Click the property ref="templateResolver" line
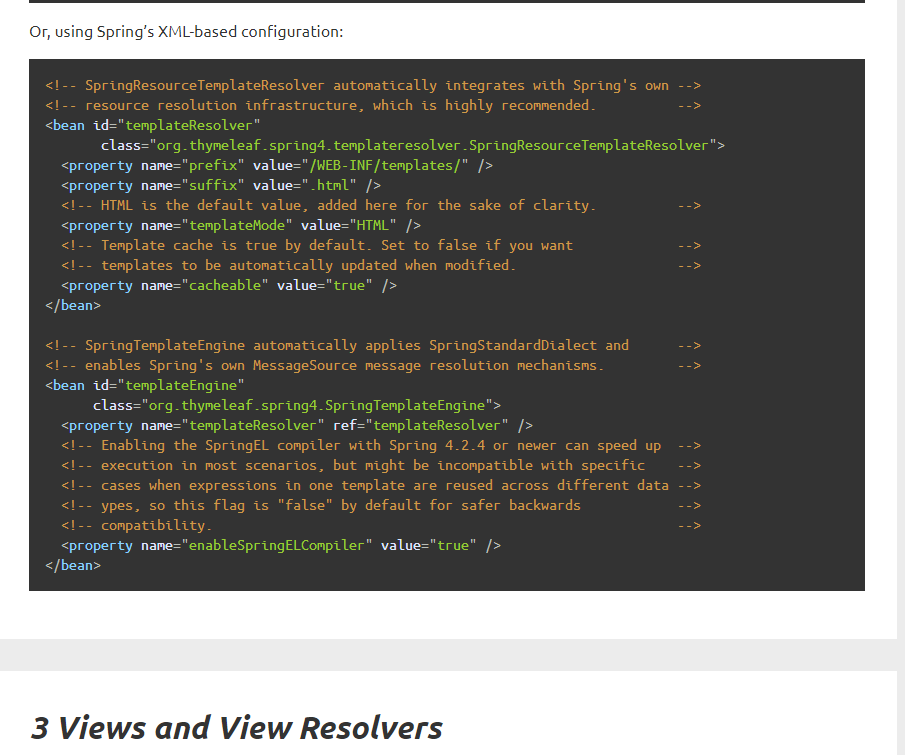The width and height of the screenshot is (905, 755). pyautogui.click(x=297, y=425)
